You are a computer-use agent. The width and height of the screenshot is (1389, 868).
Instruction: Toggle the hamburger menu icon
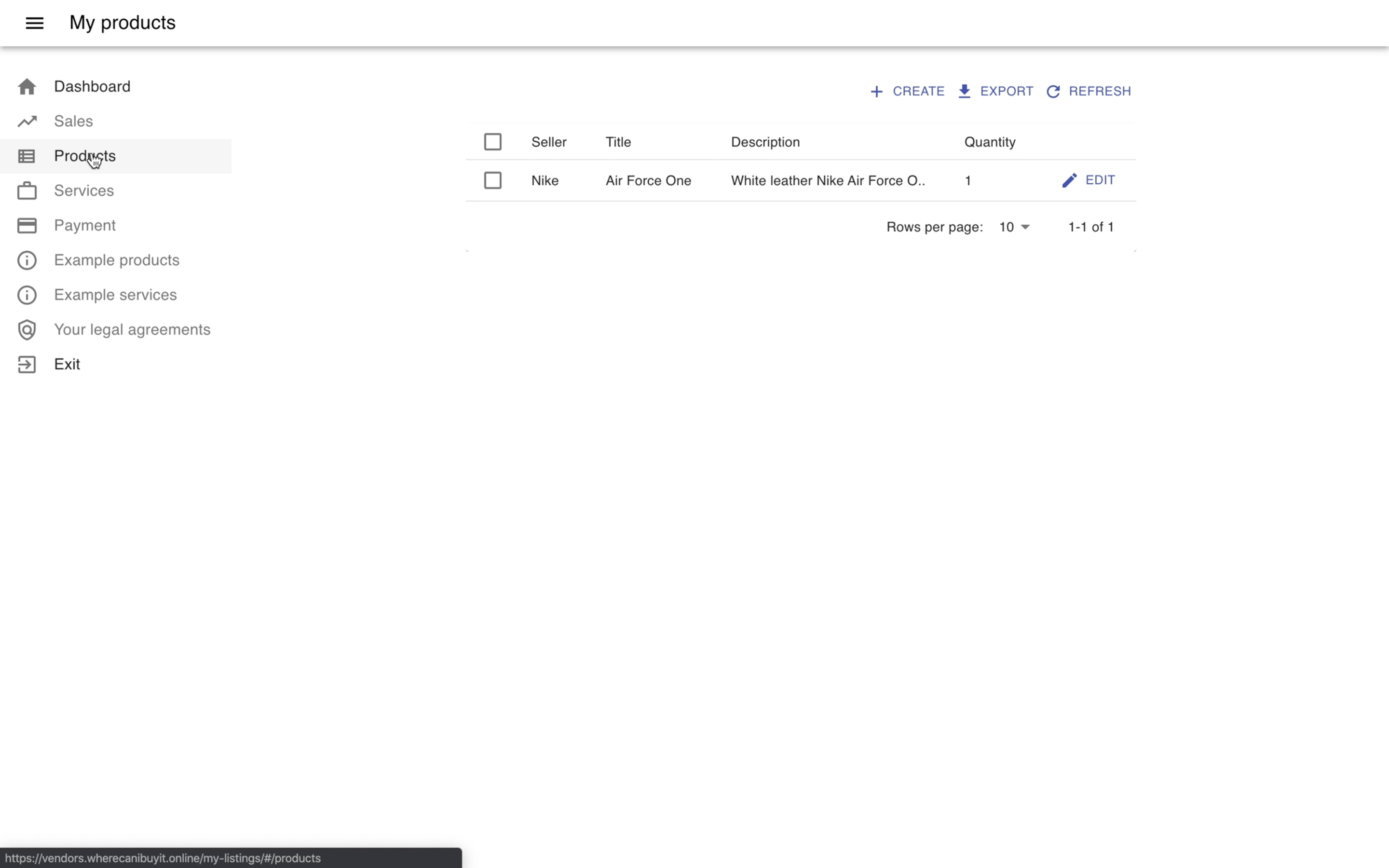click(x=34, y=23)
